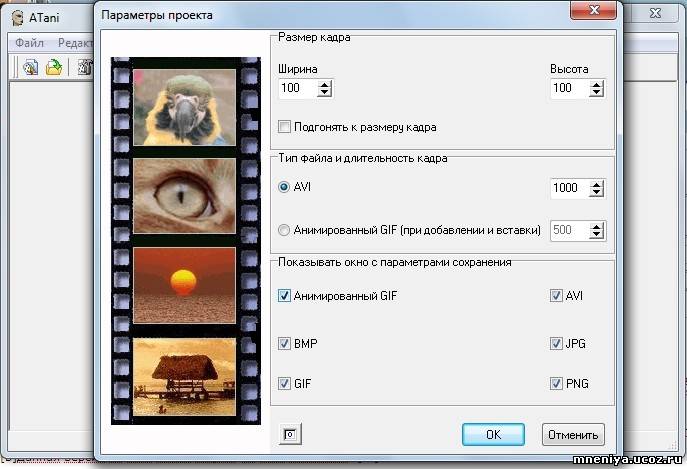Decrease the Высота value with down arrow

tap(596, 92)
